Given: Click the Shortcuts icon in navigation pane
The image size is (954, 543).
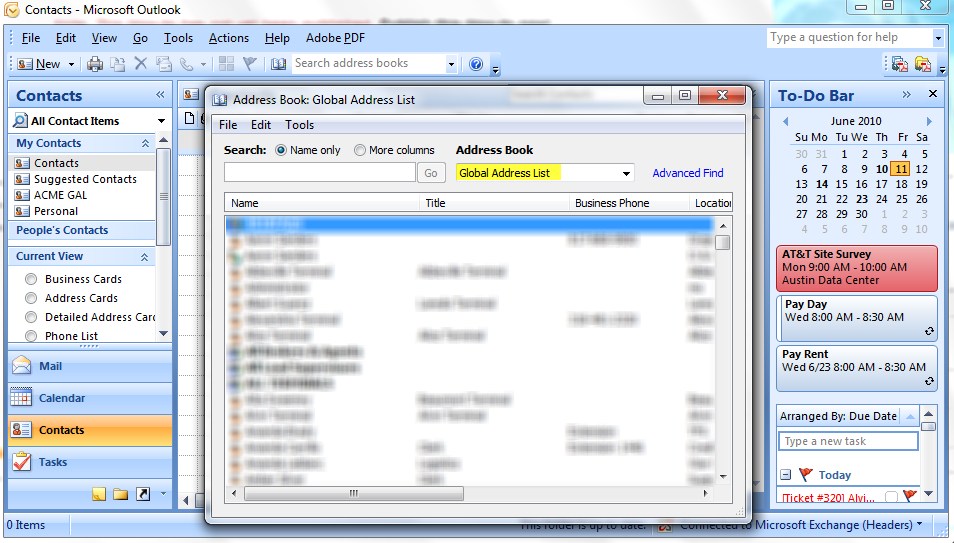Looking at the screenshot, I should tap(143, 494).
